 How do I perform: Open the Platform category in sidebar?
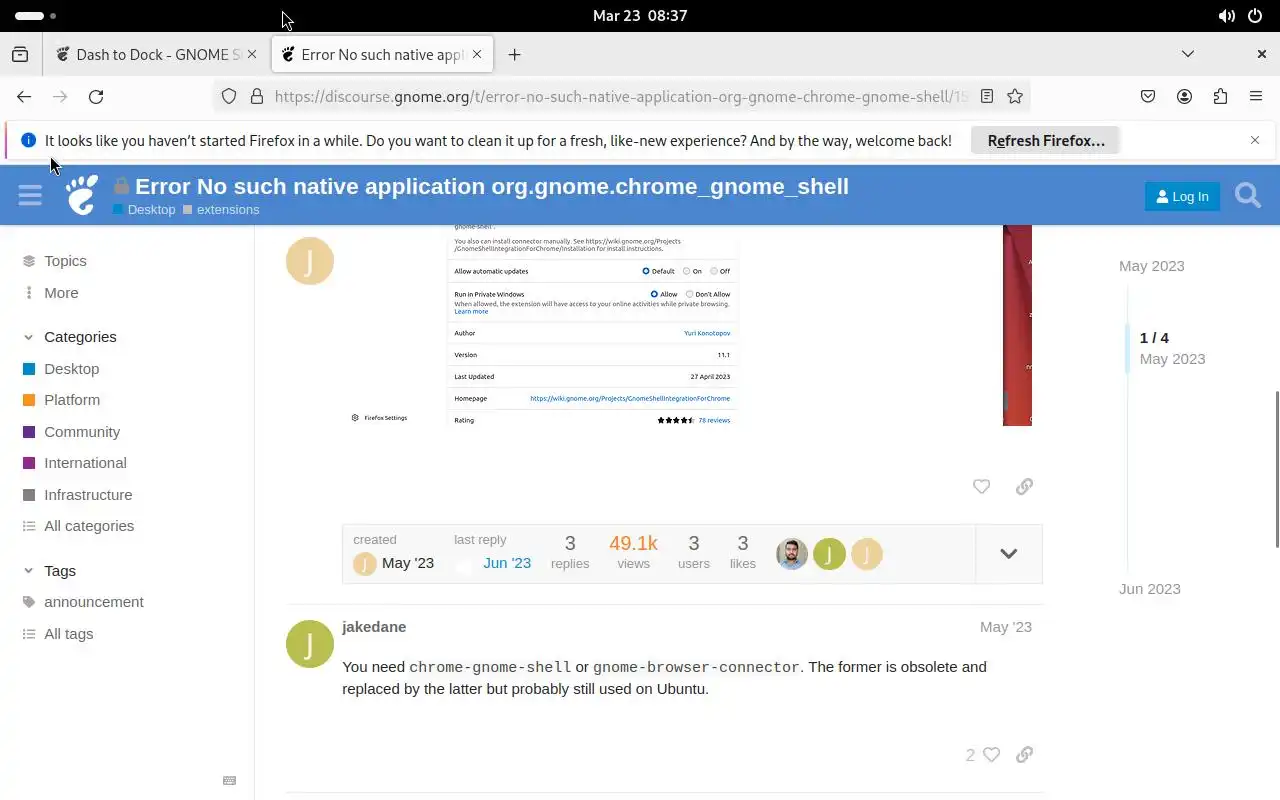coord(61,400)
